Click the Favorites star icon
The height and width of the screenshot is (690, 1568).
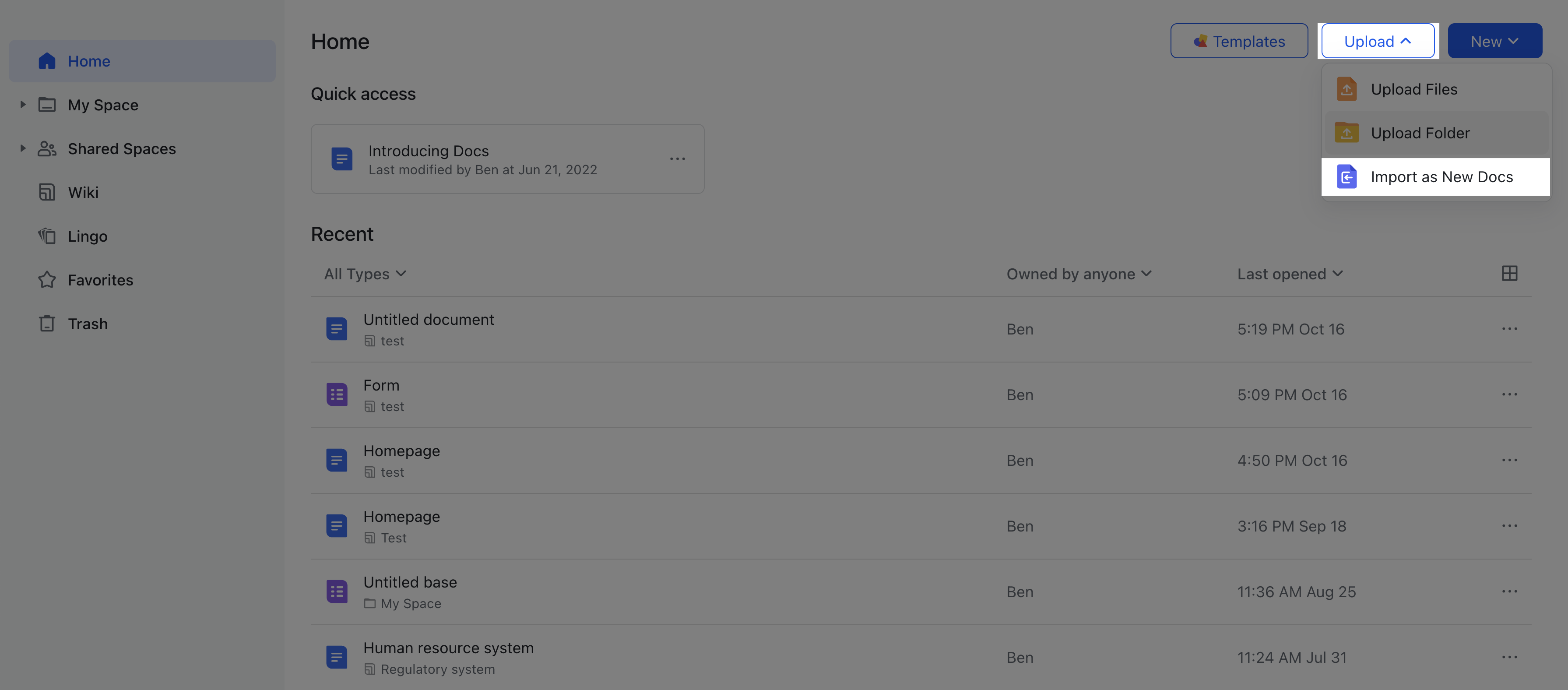[47, 279]
